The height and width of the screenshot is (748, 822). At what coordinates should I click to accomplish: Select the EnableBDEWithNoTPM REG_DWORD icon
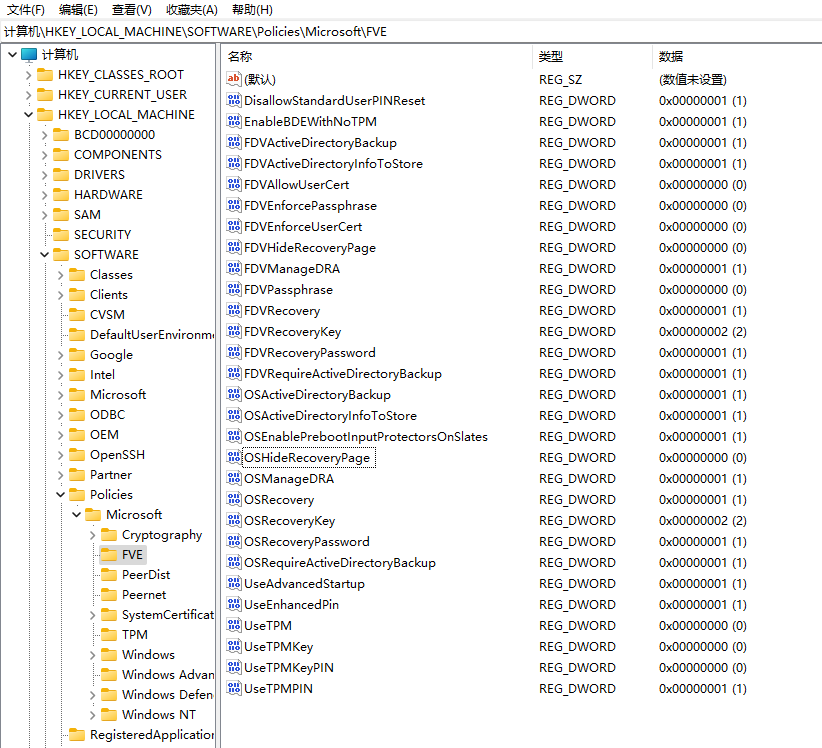[x=232, y=121]
